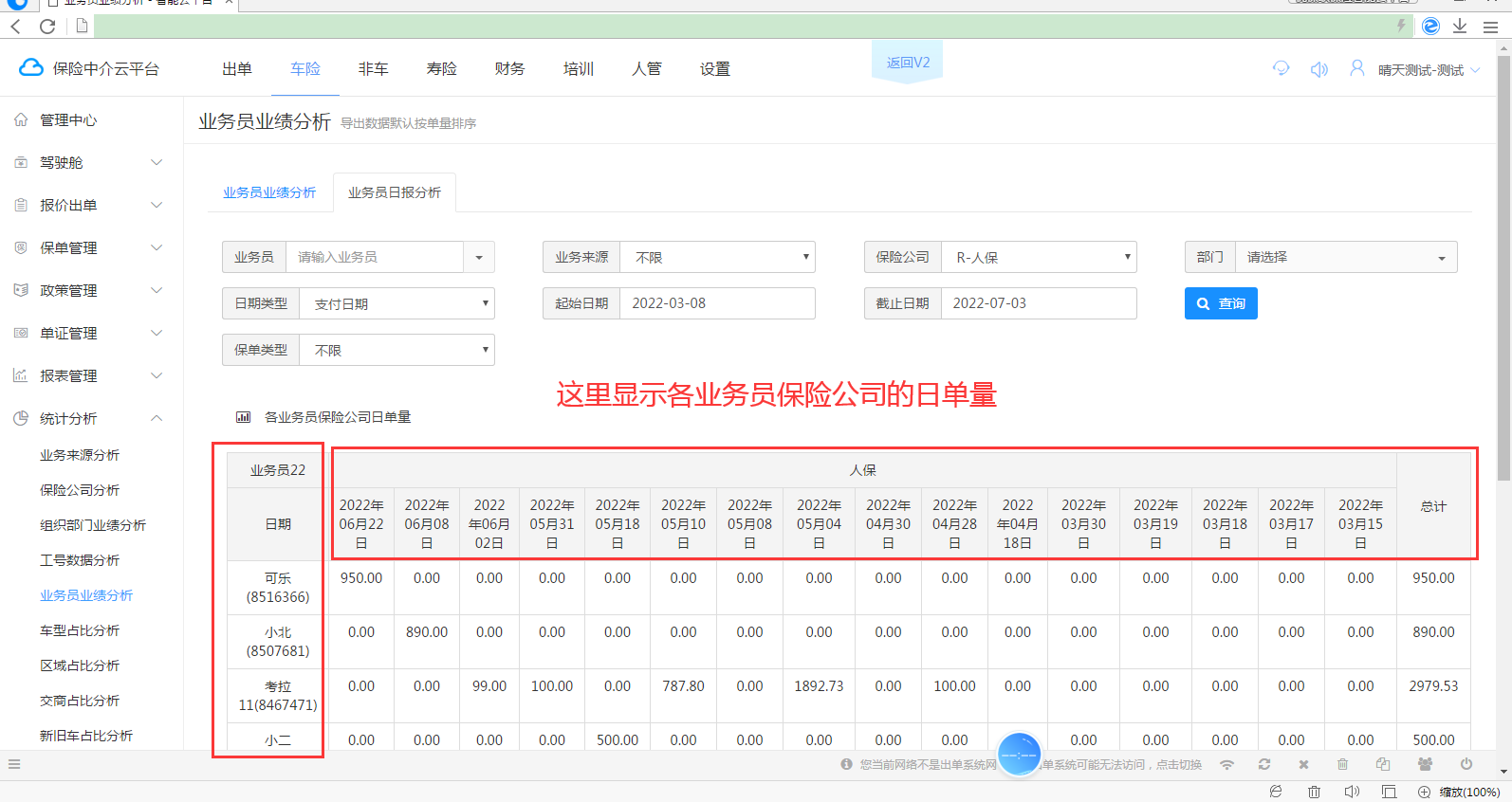Click the page vertical scrollbar

pyautogui.click(x=1503, y=268)
